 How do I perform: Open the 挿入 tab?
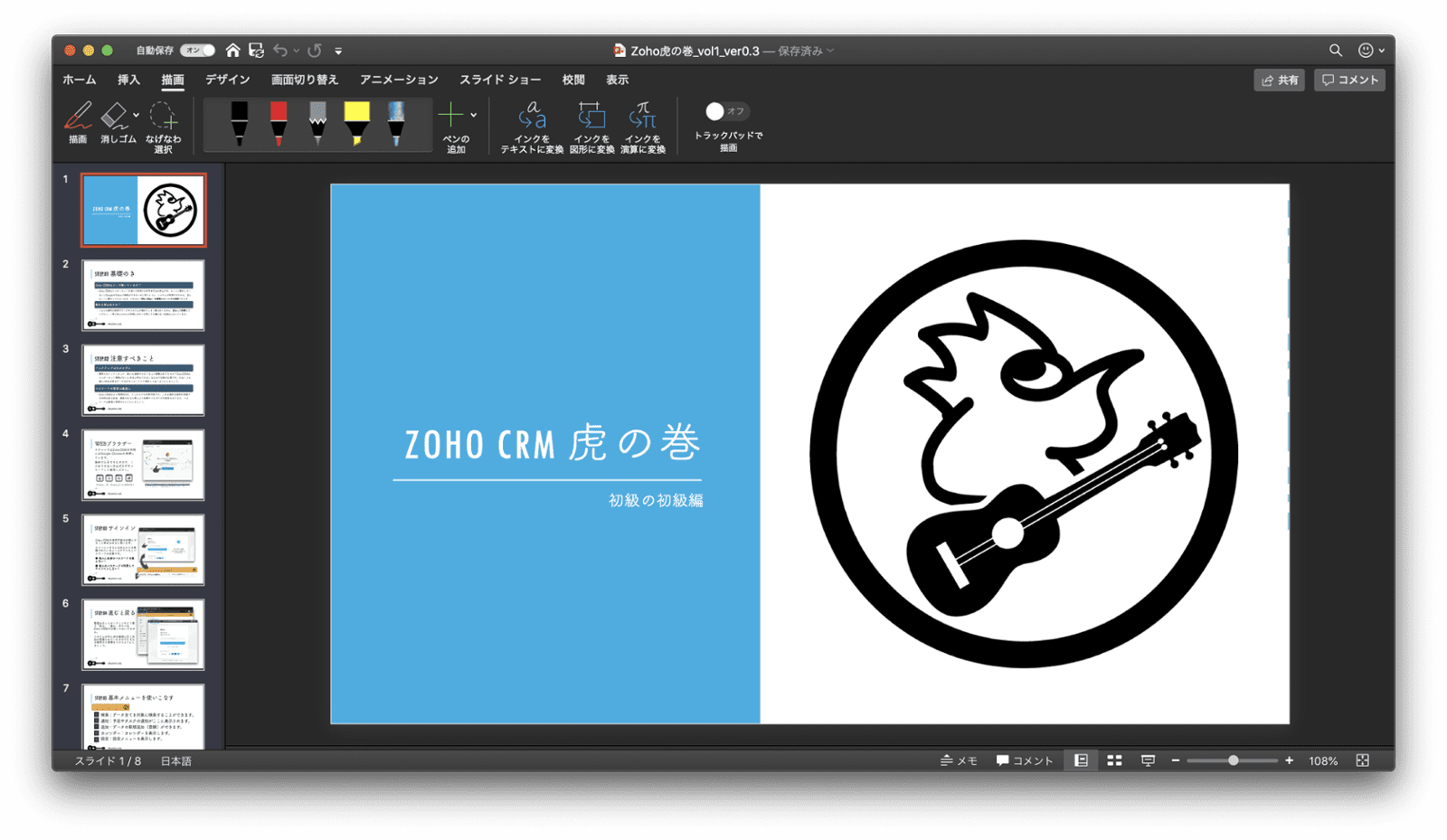[129, 80]
